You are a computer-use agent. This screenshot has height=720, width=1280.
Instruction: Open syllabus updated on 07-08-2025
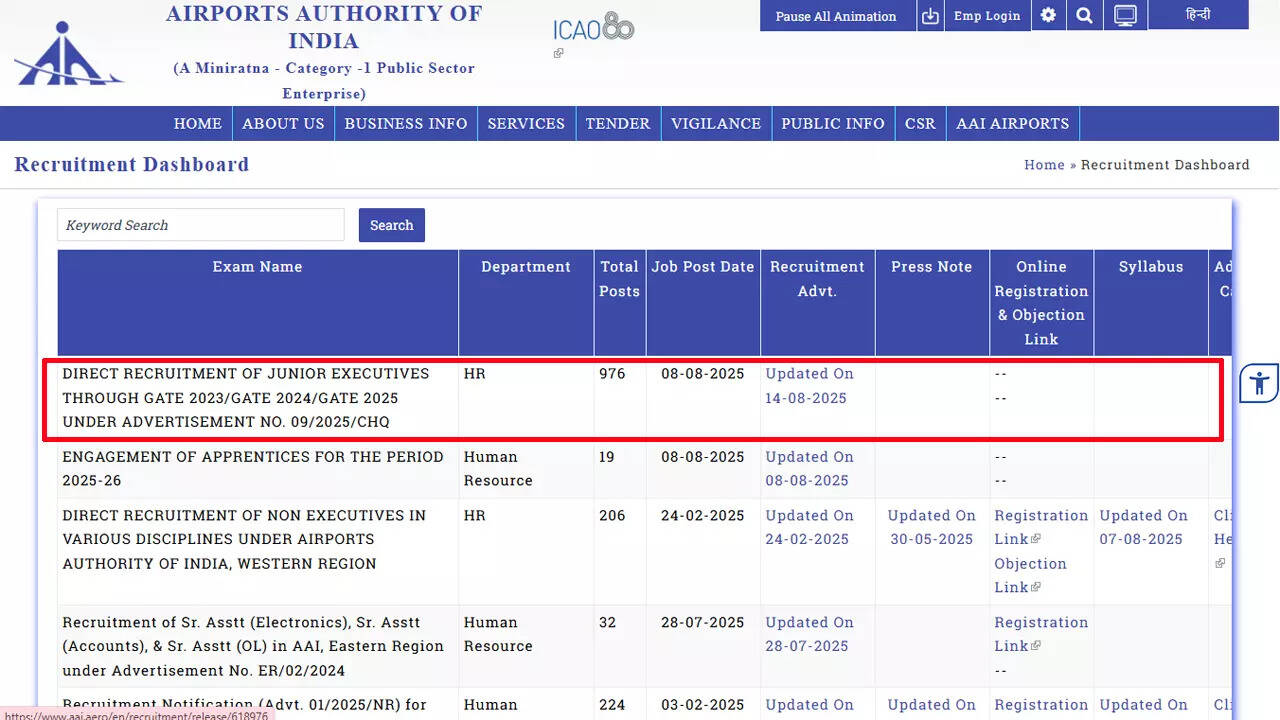tap(1143, 527)
